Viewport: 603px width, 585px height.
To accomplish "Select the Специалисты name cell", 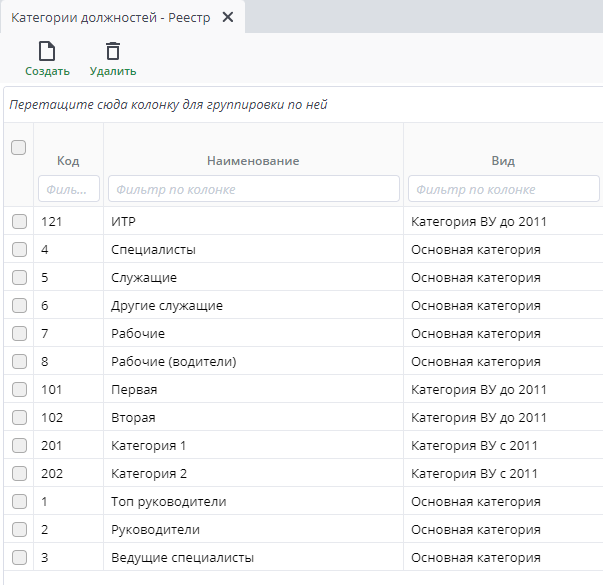I will tap(253, 250).
